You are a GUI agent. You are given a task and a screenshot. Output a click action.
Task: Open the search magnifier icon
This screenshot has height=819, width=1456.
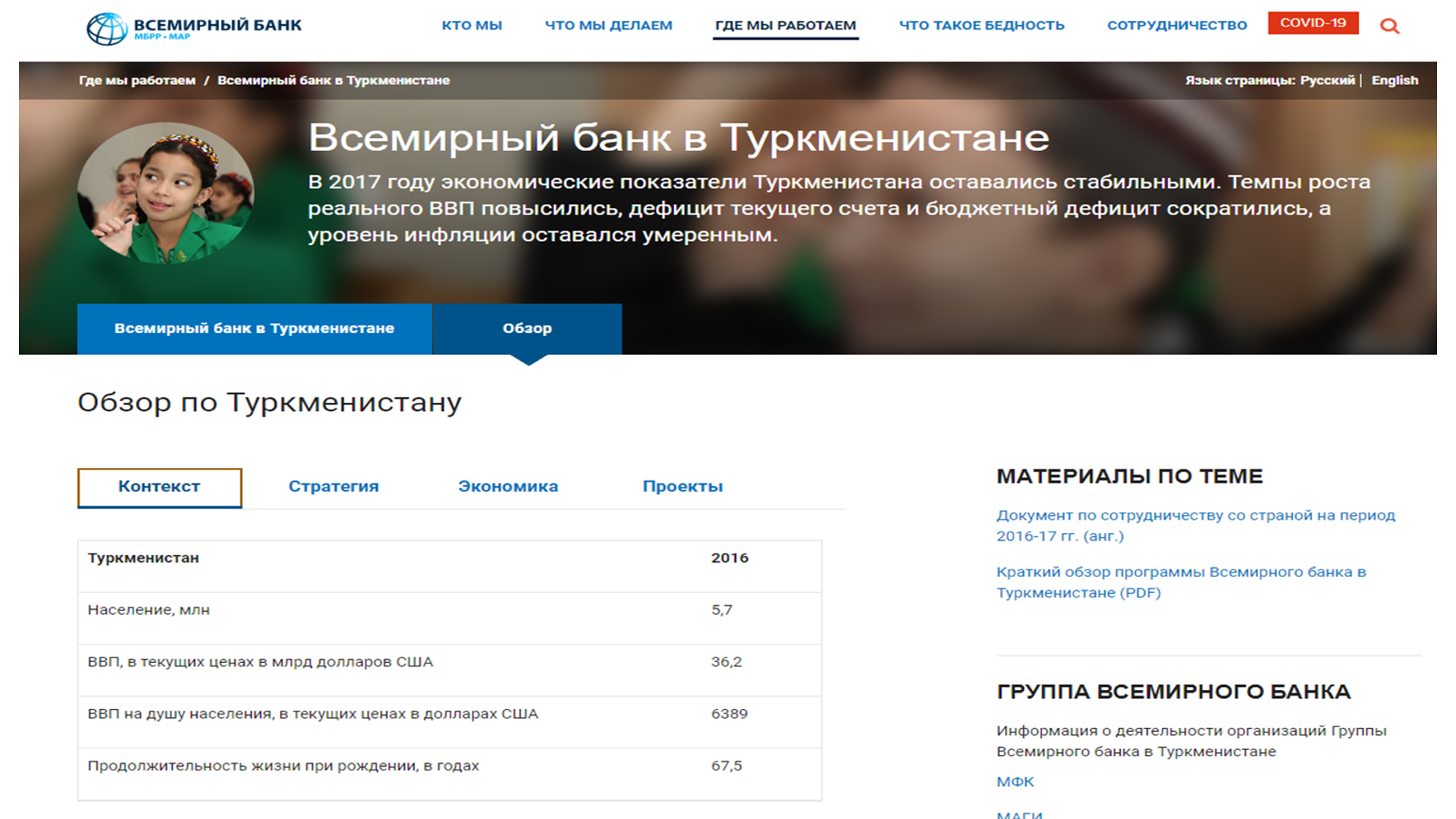(1389, 27)
